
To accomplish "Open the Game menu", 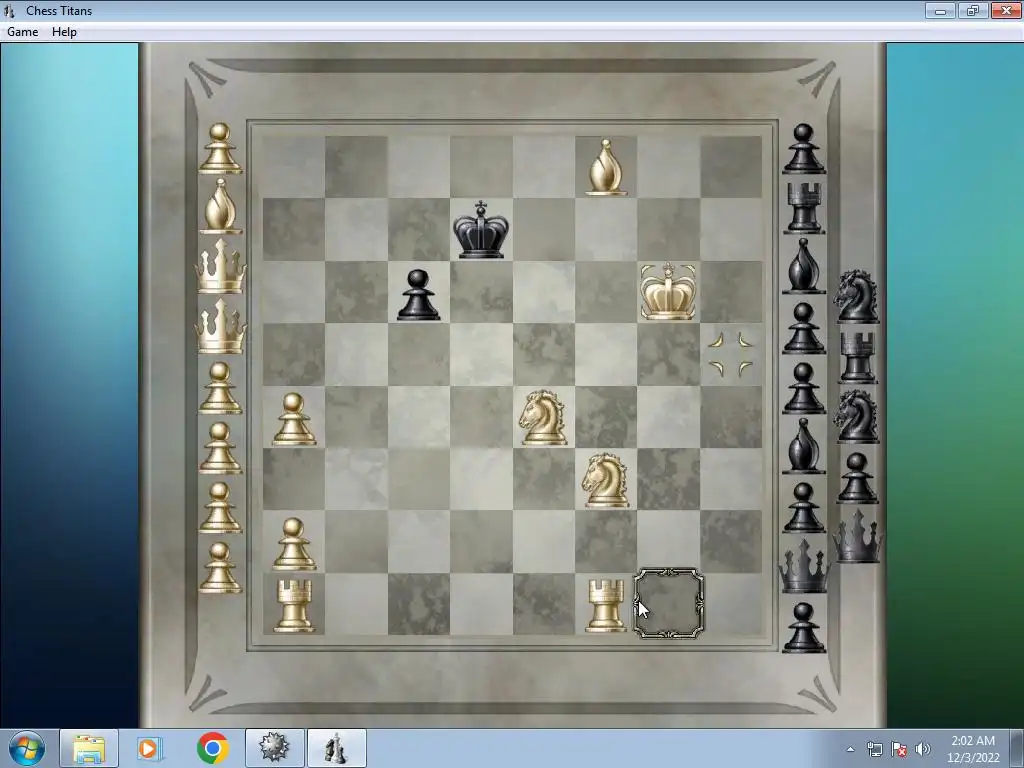I will [x=22, y=32].
